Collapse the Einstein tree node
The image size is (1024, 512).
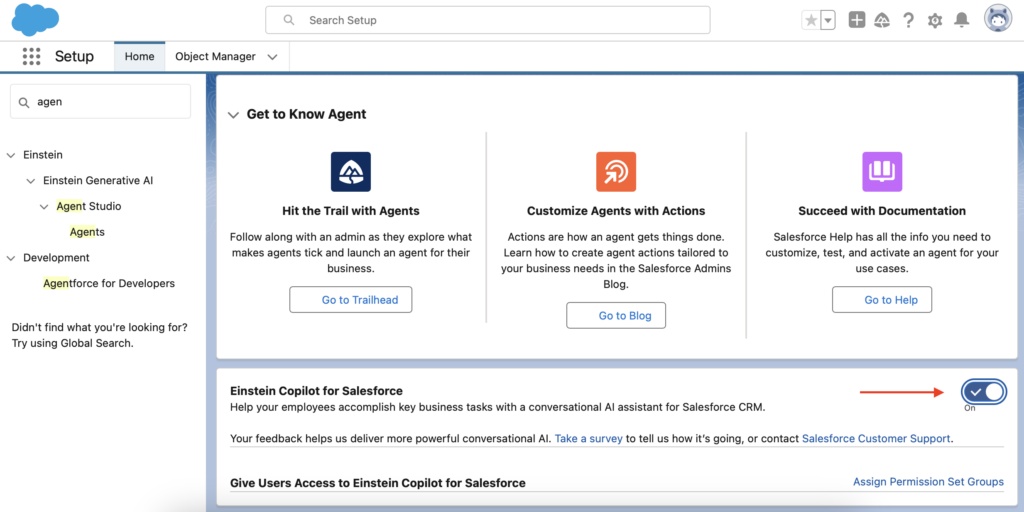[11, 155]
